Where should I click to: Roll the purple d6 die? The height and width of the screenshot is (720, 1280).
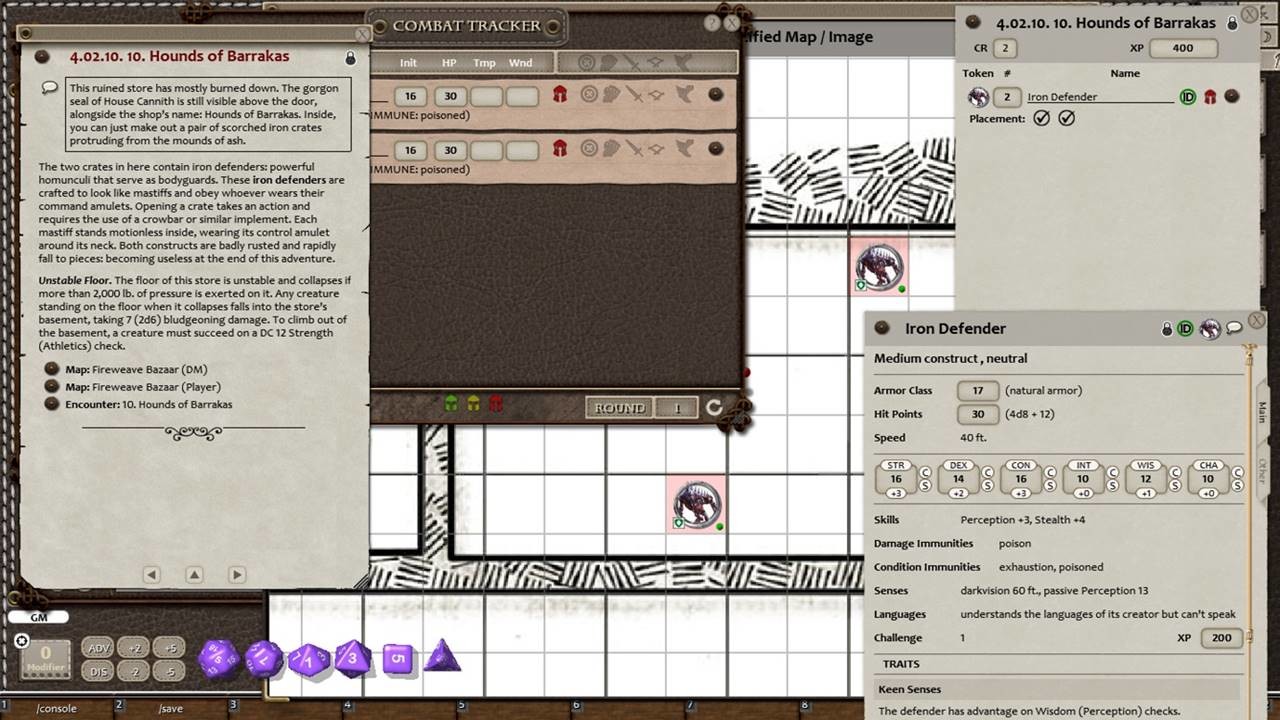[x=398, y=659]
